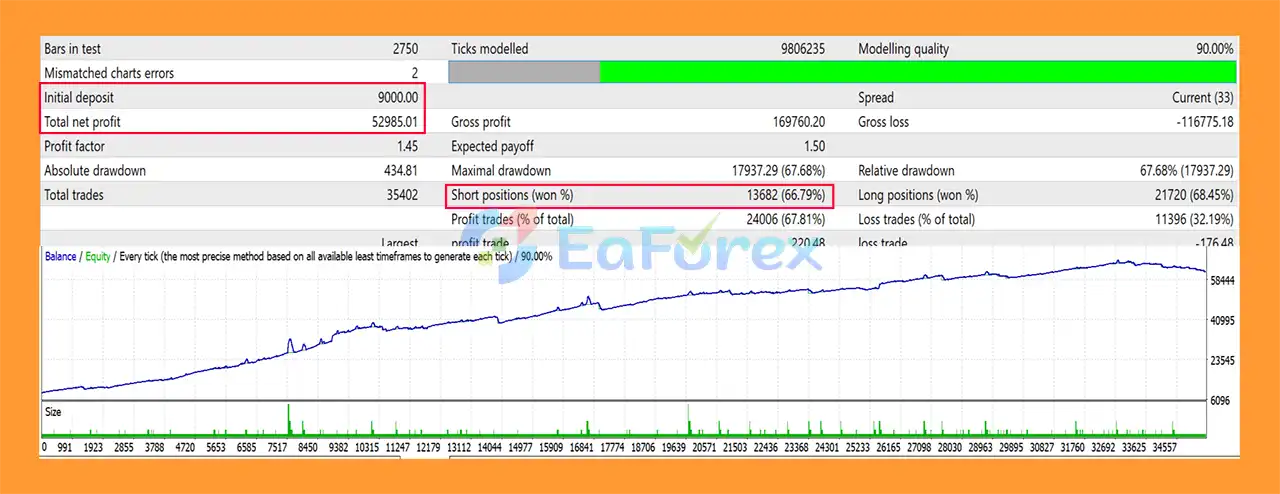Click the Profit factor value 1.45
Screen dimensions: 1280x494
405,147
